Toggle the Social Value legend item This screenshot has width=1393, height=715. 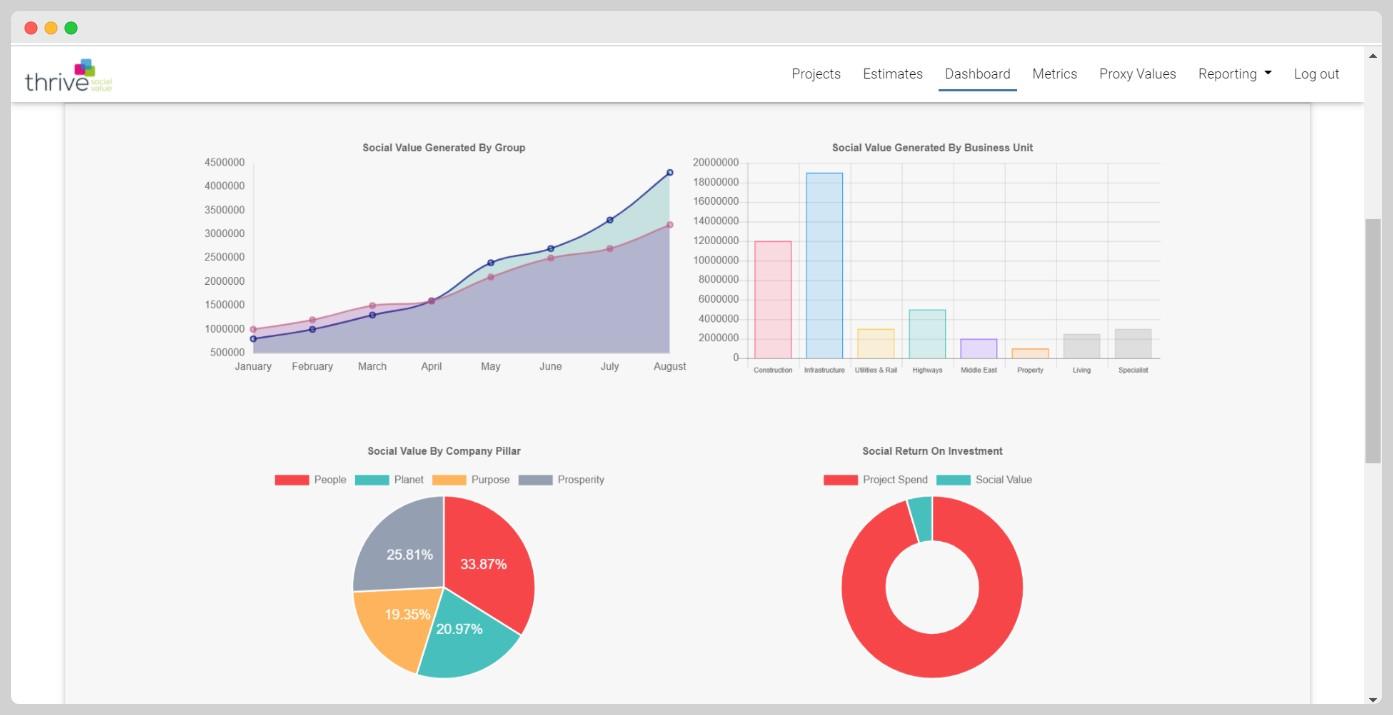984,480
